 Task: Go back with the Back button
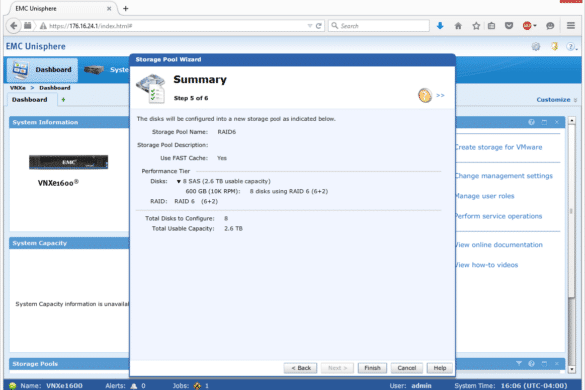(x=300, y=368)
